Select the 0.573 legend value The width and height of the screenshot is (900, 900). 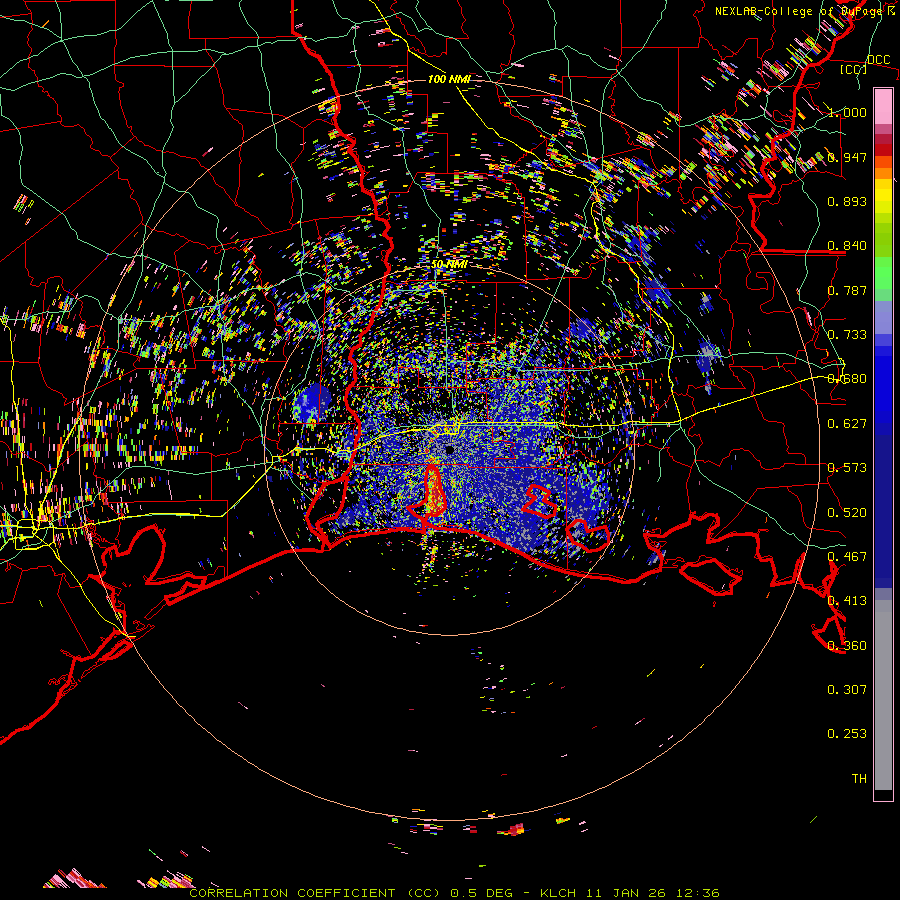coord(847,468)
